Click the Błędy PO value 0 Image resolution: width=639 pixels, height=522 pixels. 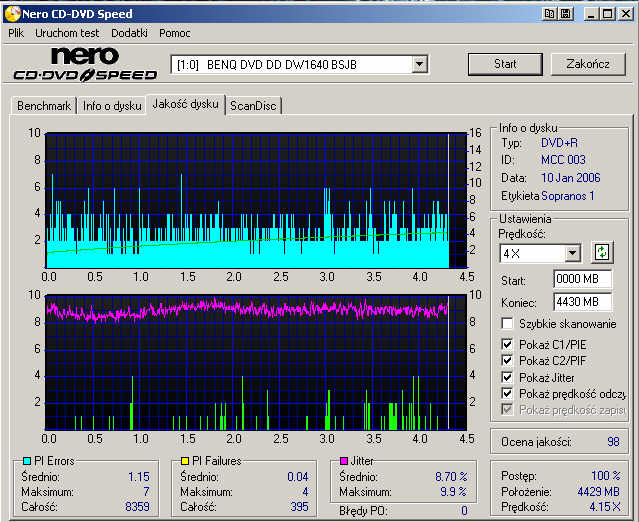tap(464, 510)
